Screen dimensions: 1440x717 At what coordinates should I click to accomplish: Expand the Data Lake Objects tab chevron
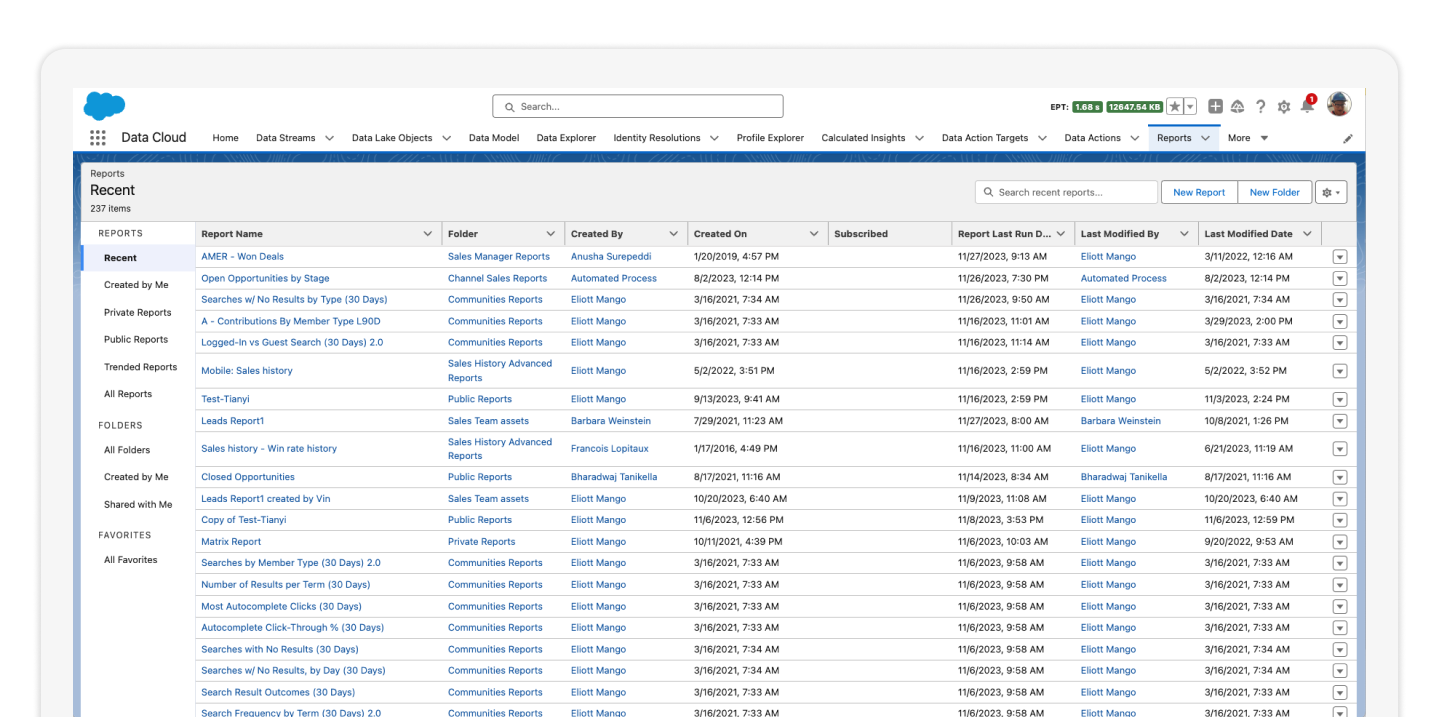coord(446,139)
